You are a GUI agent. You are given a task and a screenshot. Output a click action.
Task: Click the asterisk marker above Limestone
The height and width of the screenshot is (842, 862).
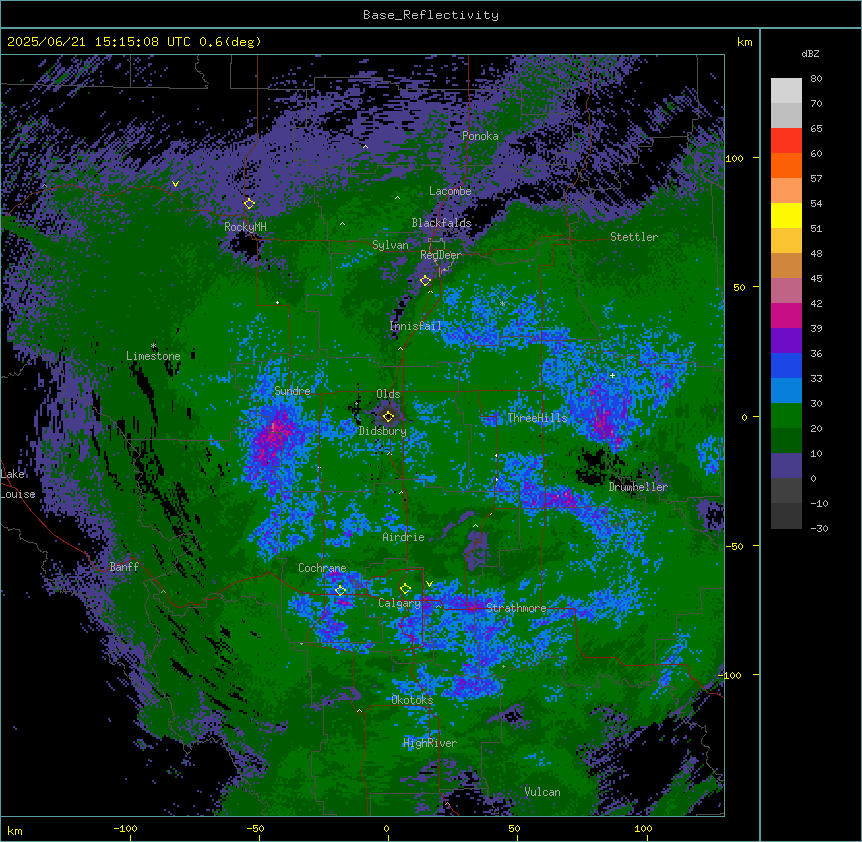pos(153,346)
